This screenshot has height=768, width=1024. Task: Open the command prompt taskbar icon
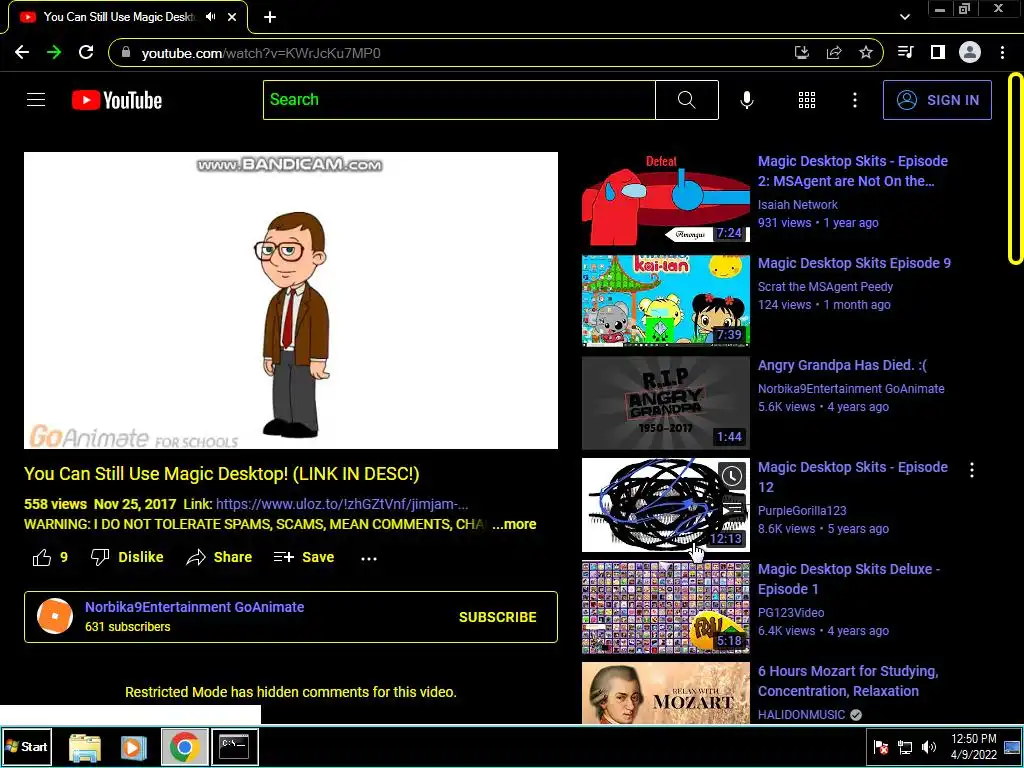click(x=234, y=747)
